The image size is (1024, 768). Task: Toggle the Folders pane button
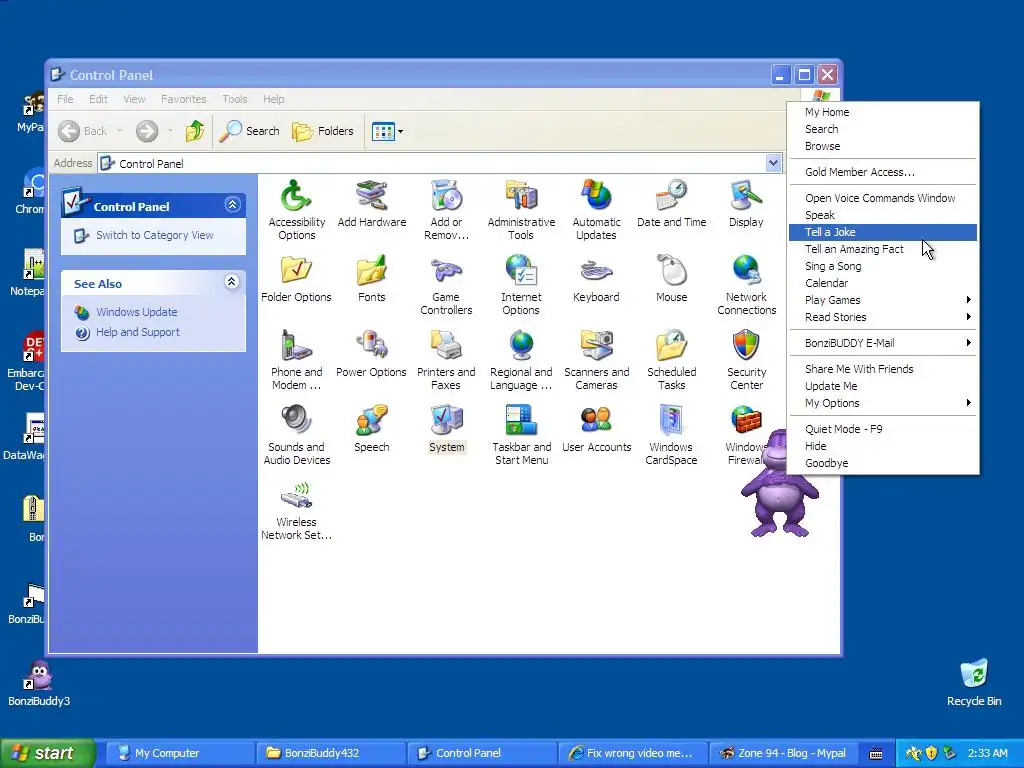point(323,131)
